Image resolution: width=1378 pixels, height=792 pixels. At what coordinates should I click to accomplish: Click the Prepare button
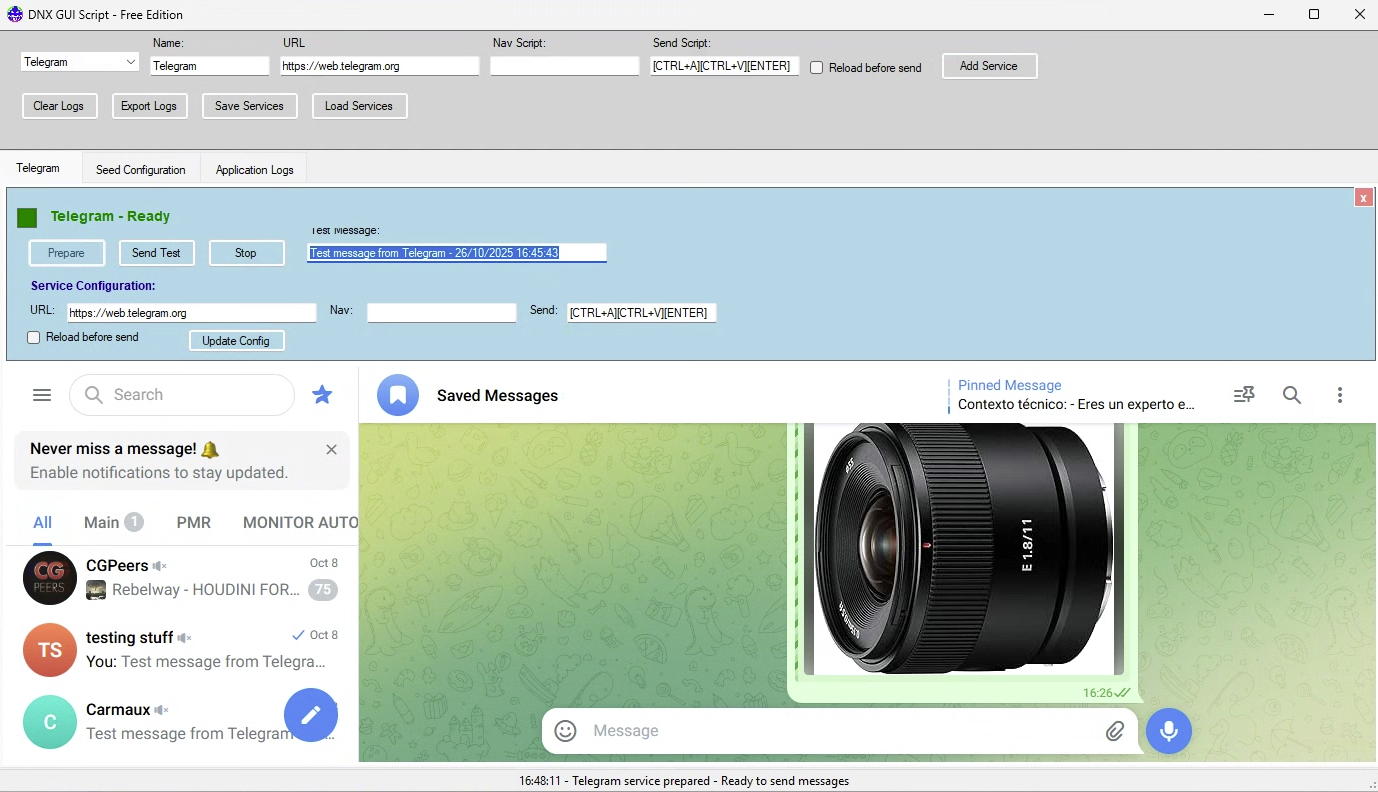click(x=66, y=253)
